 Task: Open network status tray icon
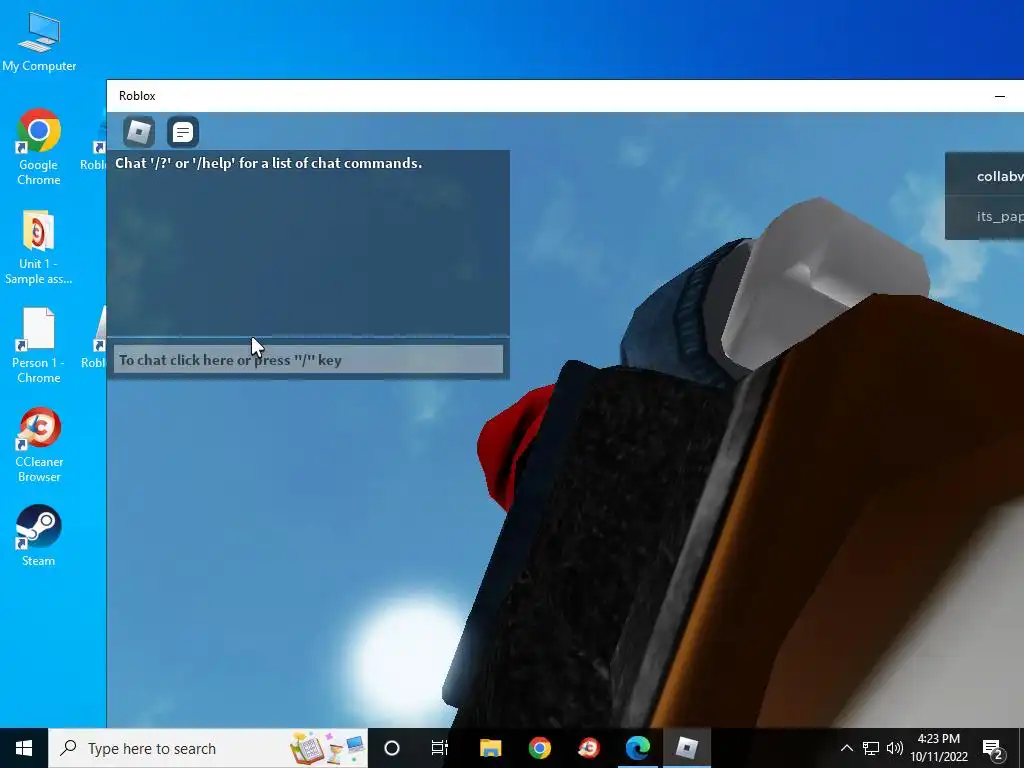[871, 748]
